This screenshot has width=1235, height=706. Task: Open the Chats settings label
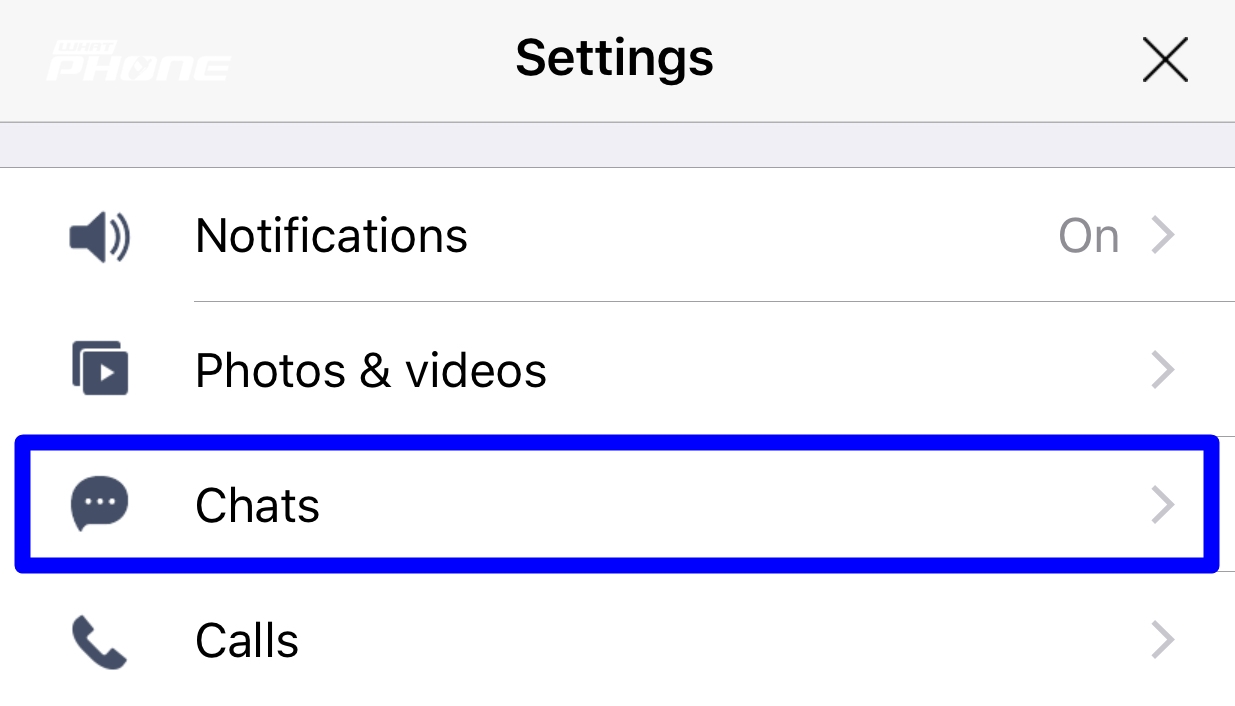tap(257, 505)
